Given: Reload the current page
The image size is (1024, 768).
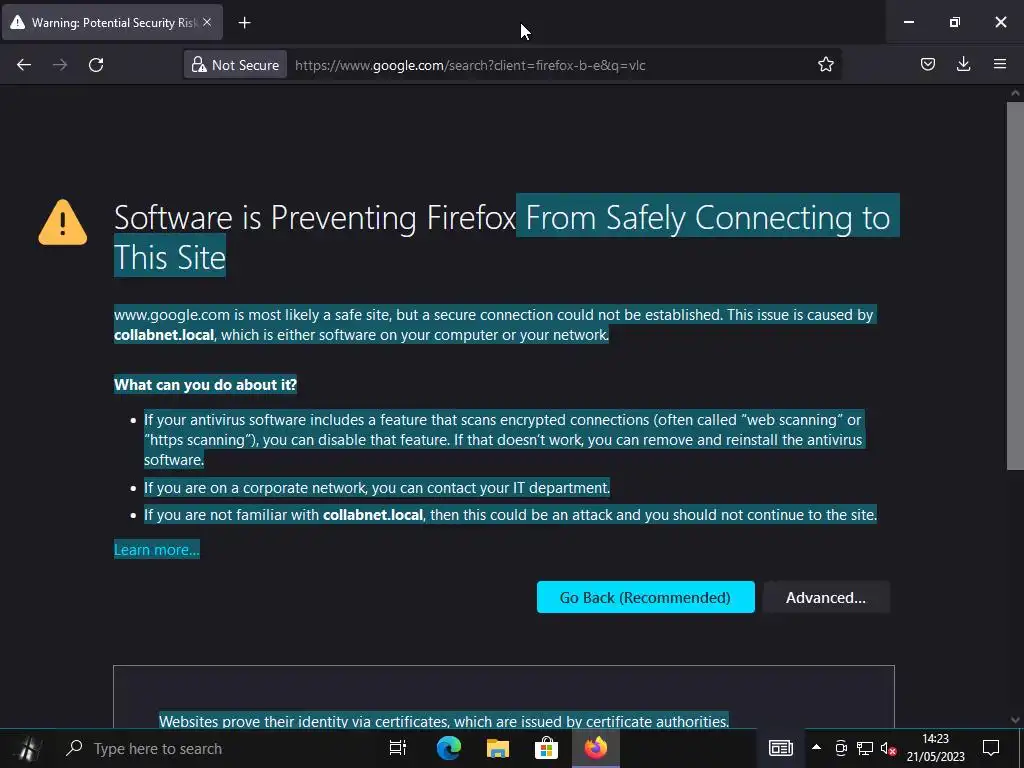Looking at the screenshot, I should click(96, 65).
